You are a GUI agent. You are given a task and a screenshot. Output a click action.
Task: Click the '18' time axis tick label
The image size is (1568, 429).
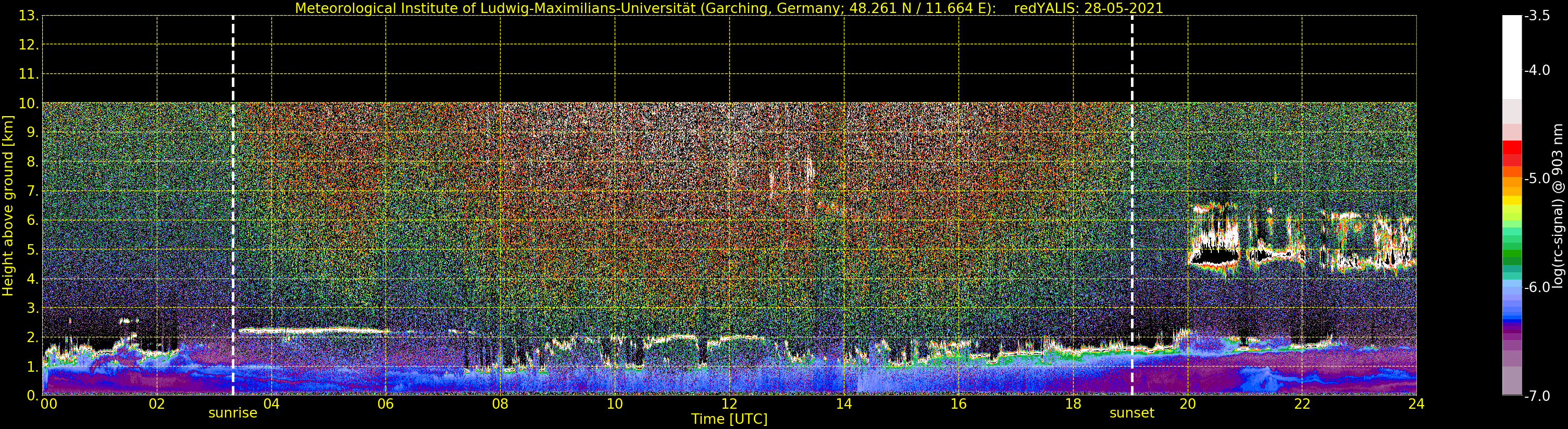pos(1073,403)
